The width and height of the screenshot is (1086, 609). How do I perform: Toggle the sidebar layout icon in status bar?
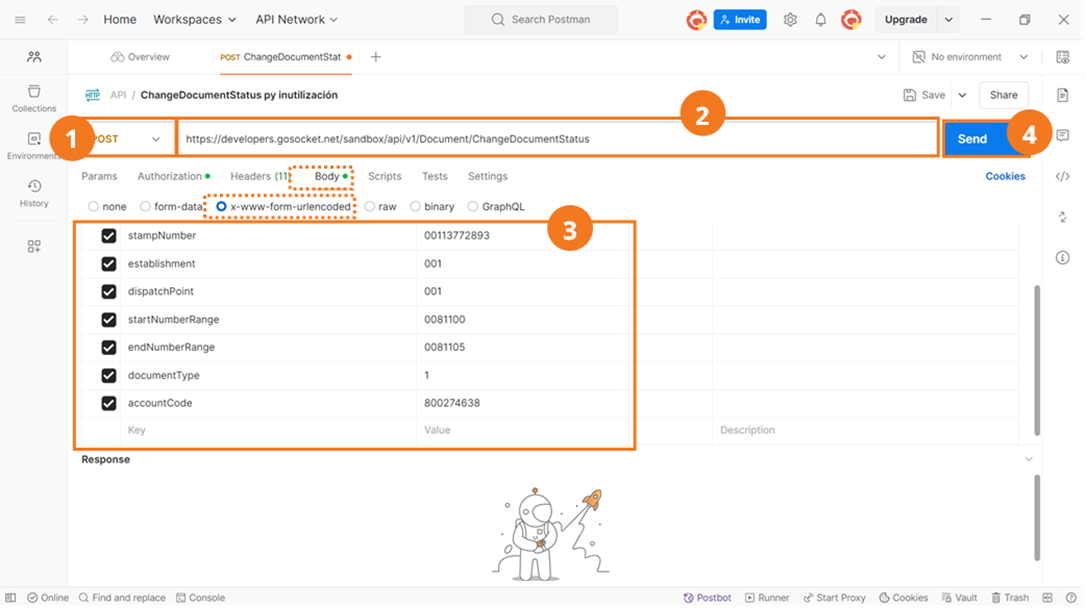pos(10,597)
